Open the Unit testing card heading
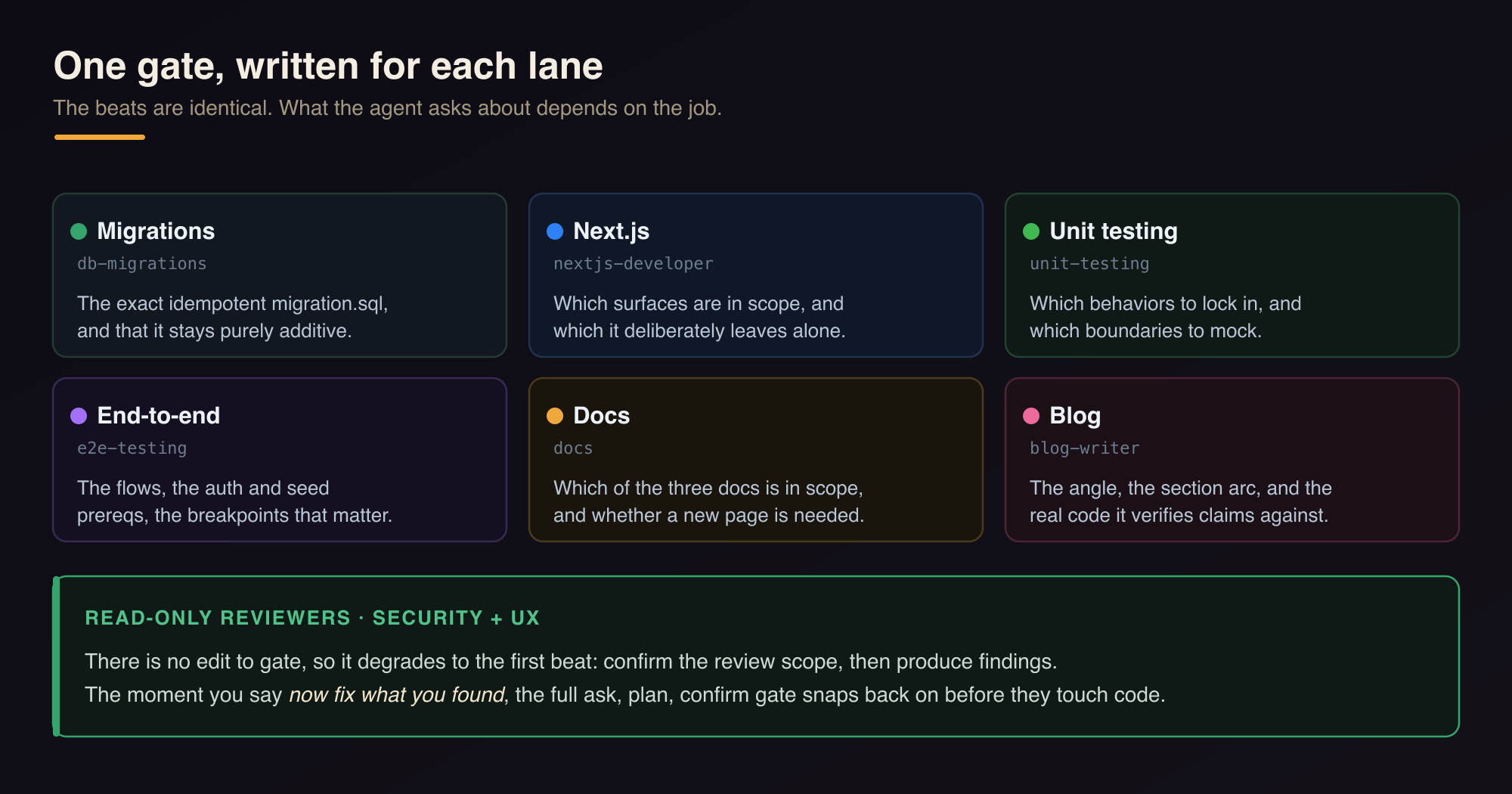1512x794 pixels. click(1114, 231)
